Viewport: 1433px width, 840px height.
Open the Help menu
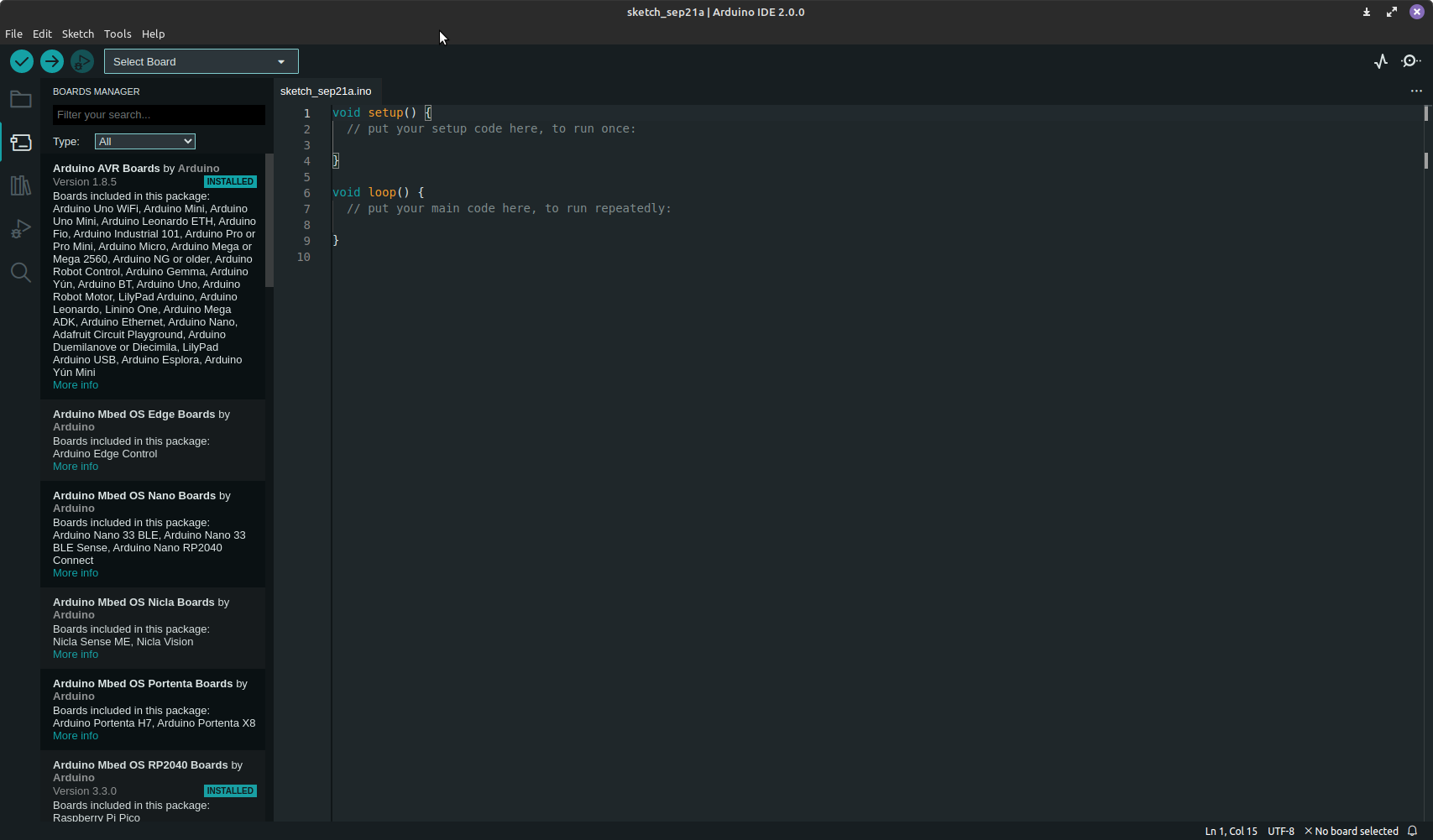153,34
